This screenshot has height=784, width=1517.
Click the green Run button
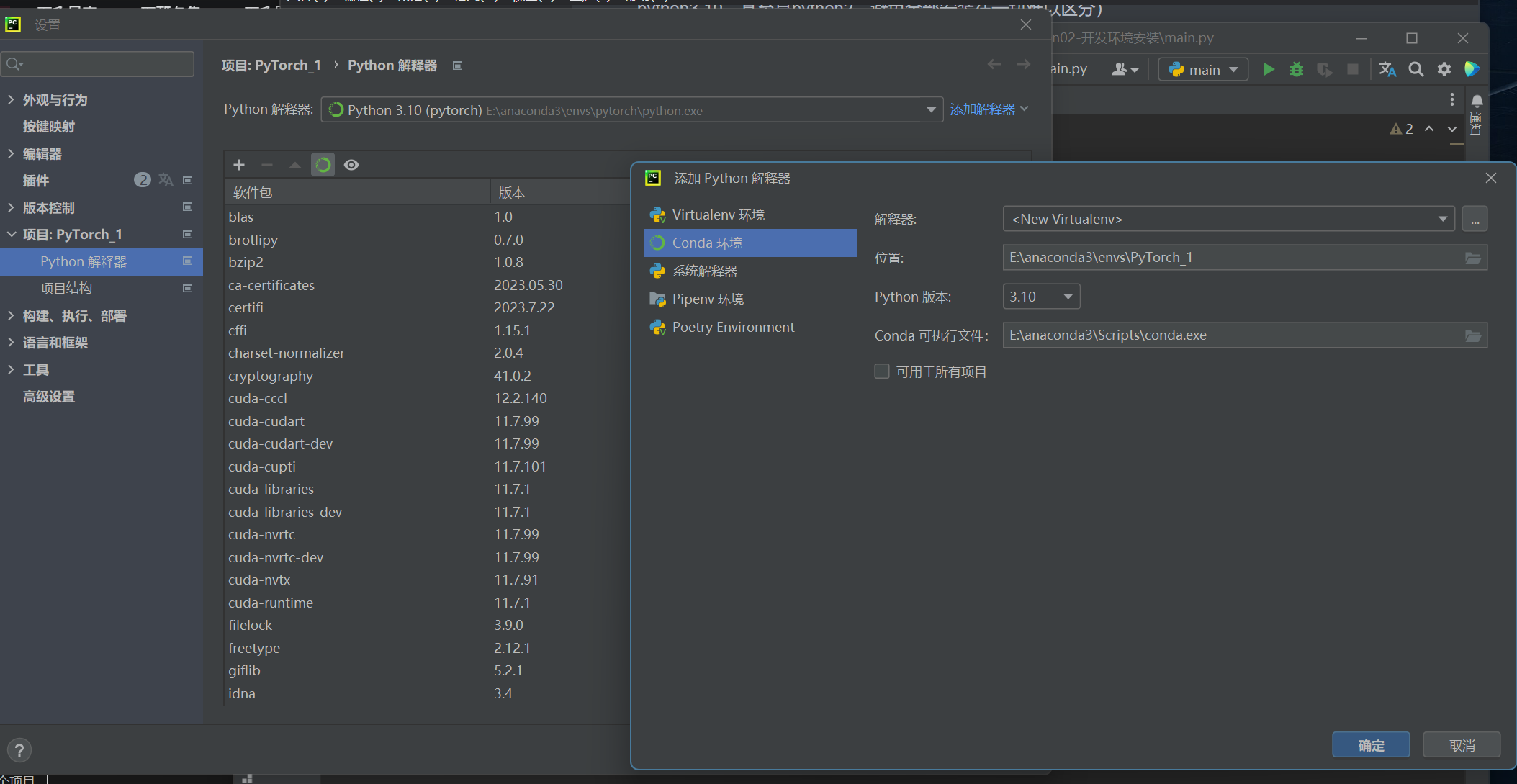pyautogui.click(x=1269, y=70)
